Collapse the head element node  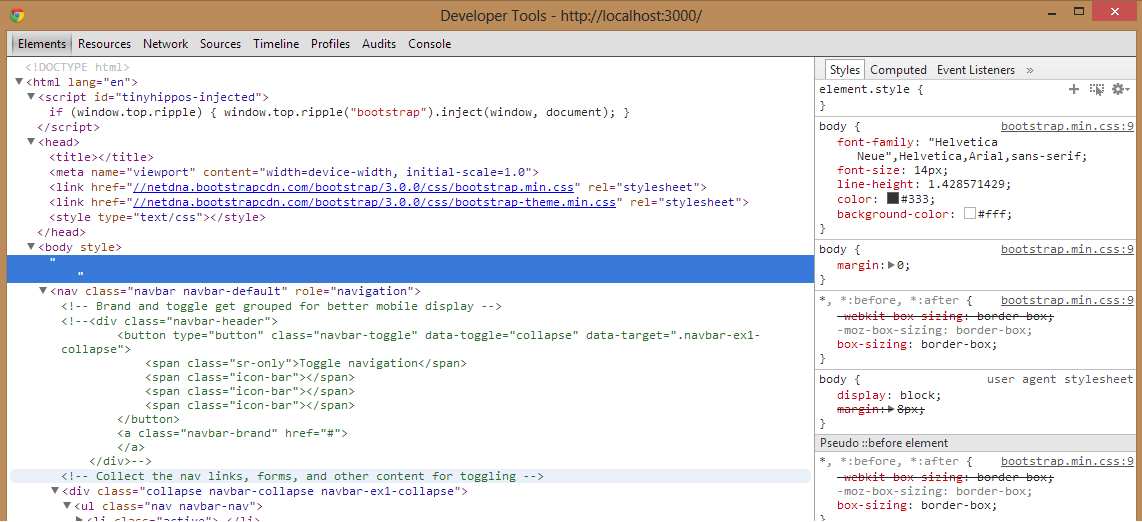click(x=31, y=142)
